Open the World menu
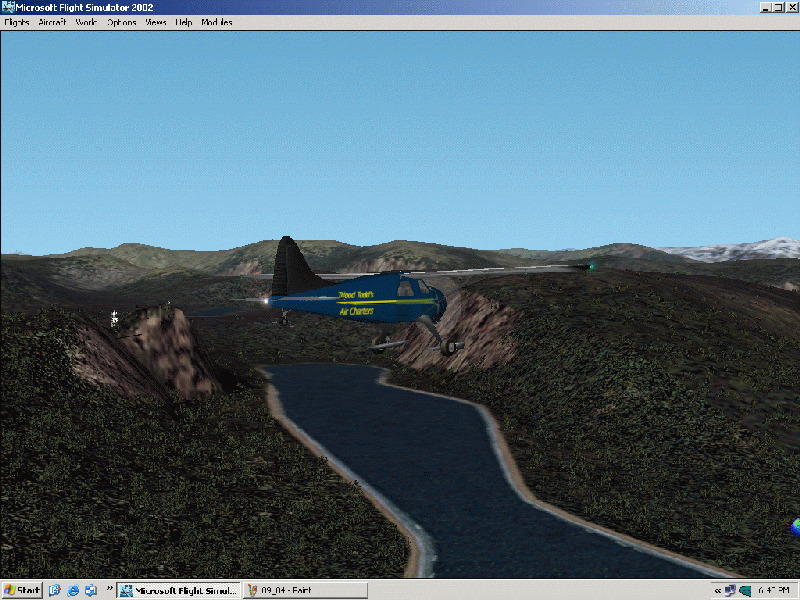This screenshot has height=600, width=800. coord(87,22)
